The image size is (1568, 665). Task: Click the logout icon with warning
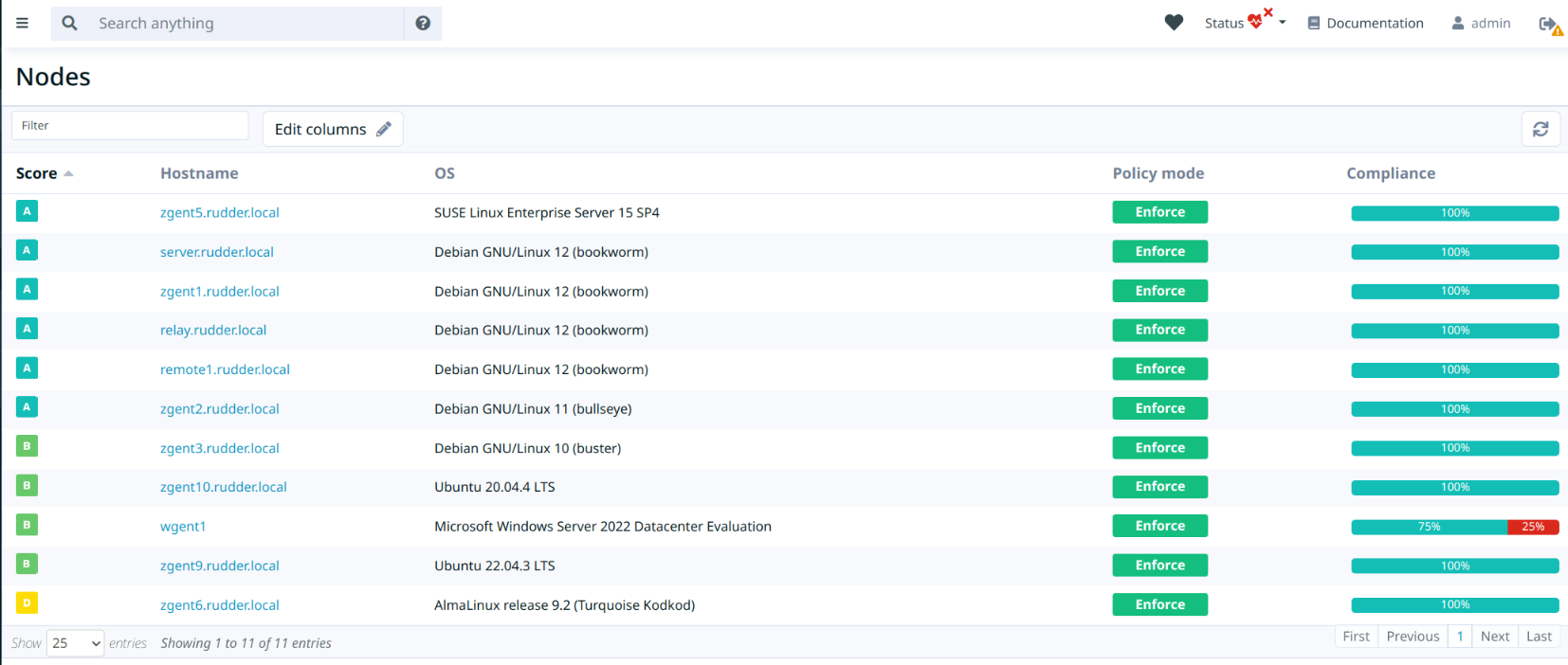pos(1549,25)
